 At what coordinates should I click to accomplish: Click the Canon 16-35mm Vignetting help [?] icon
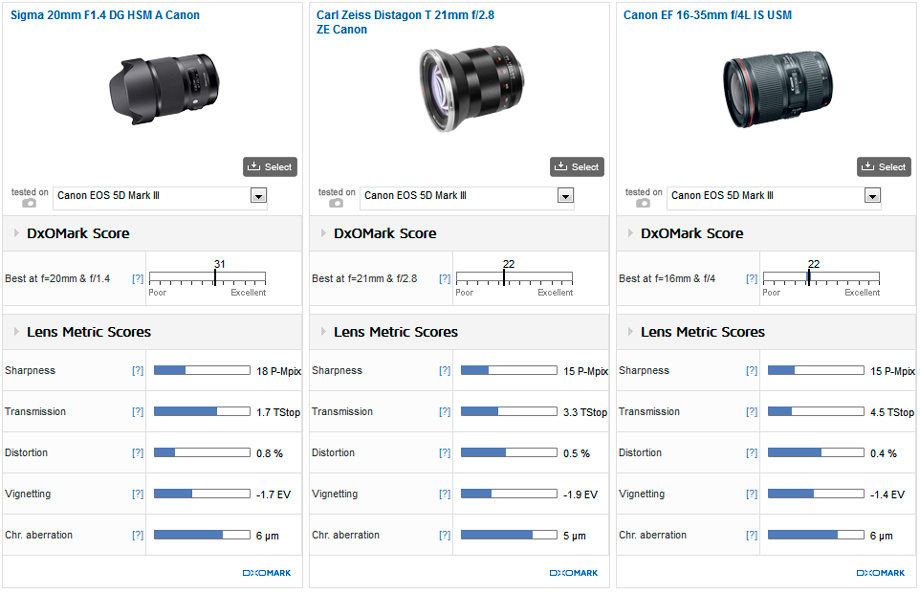pyautogui.click(x=752, y=494)
